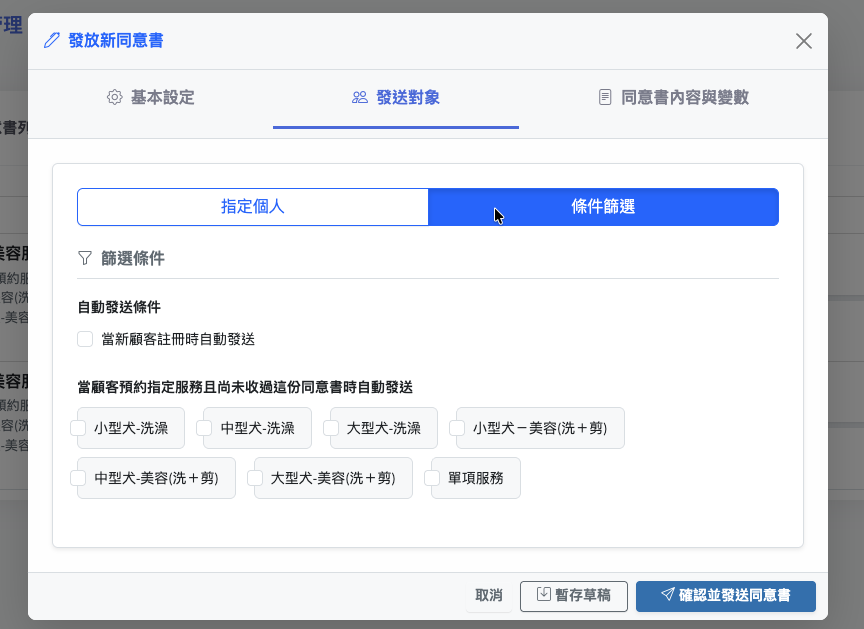Click the 自動發送條件 label
Viewport: 864px width, 629px height.
pyautogui.click(x=119, y=307)
